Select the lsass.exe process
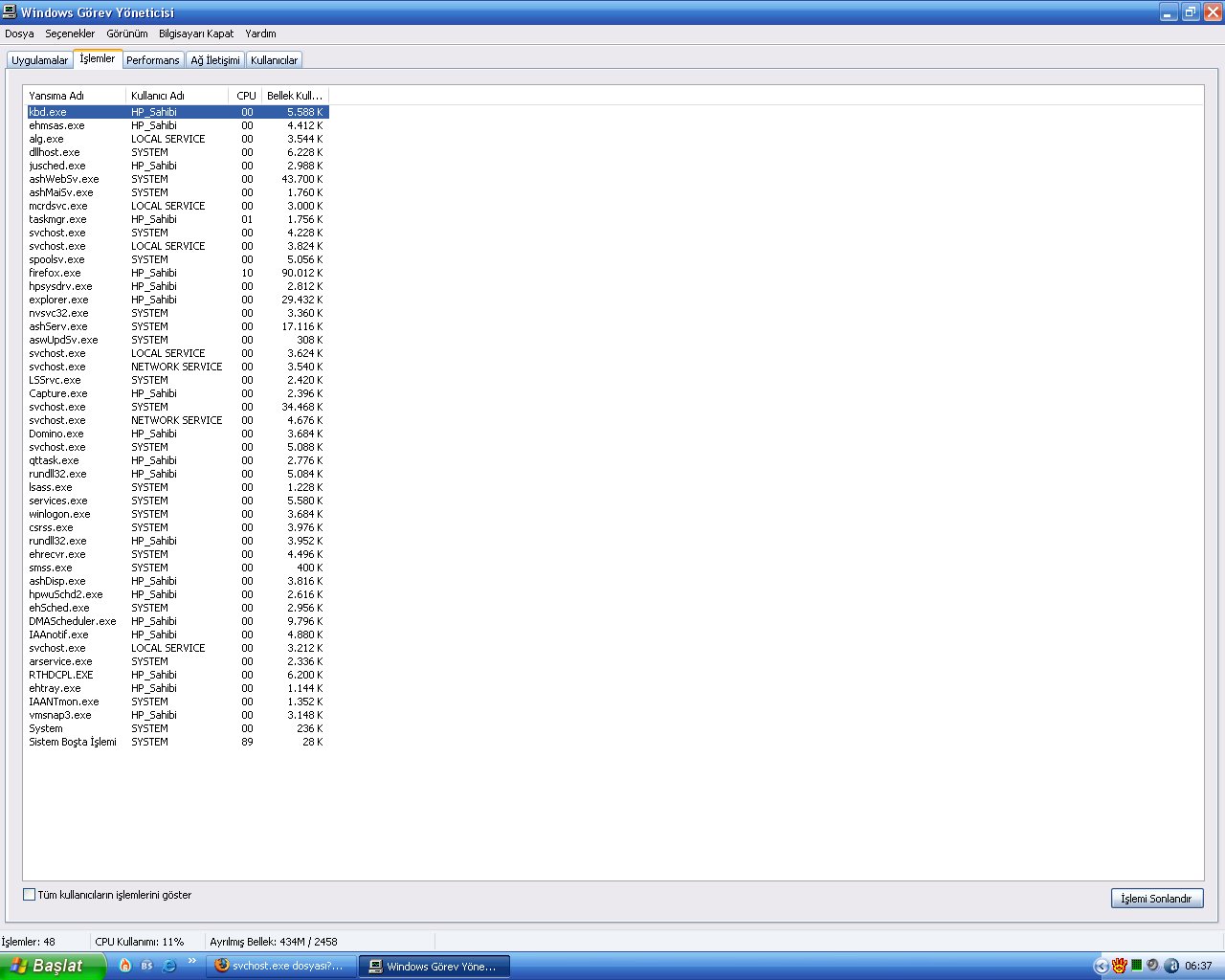This screenshot has width=1225, height=980. point(177,487)
